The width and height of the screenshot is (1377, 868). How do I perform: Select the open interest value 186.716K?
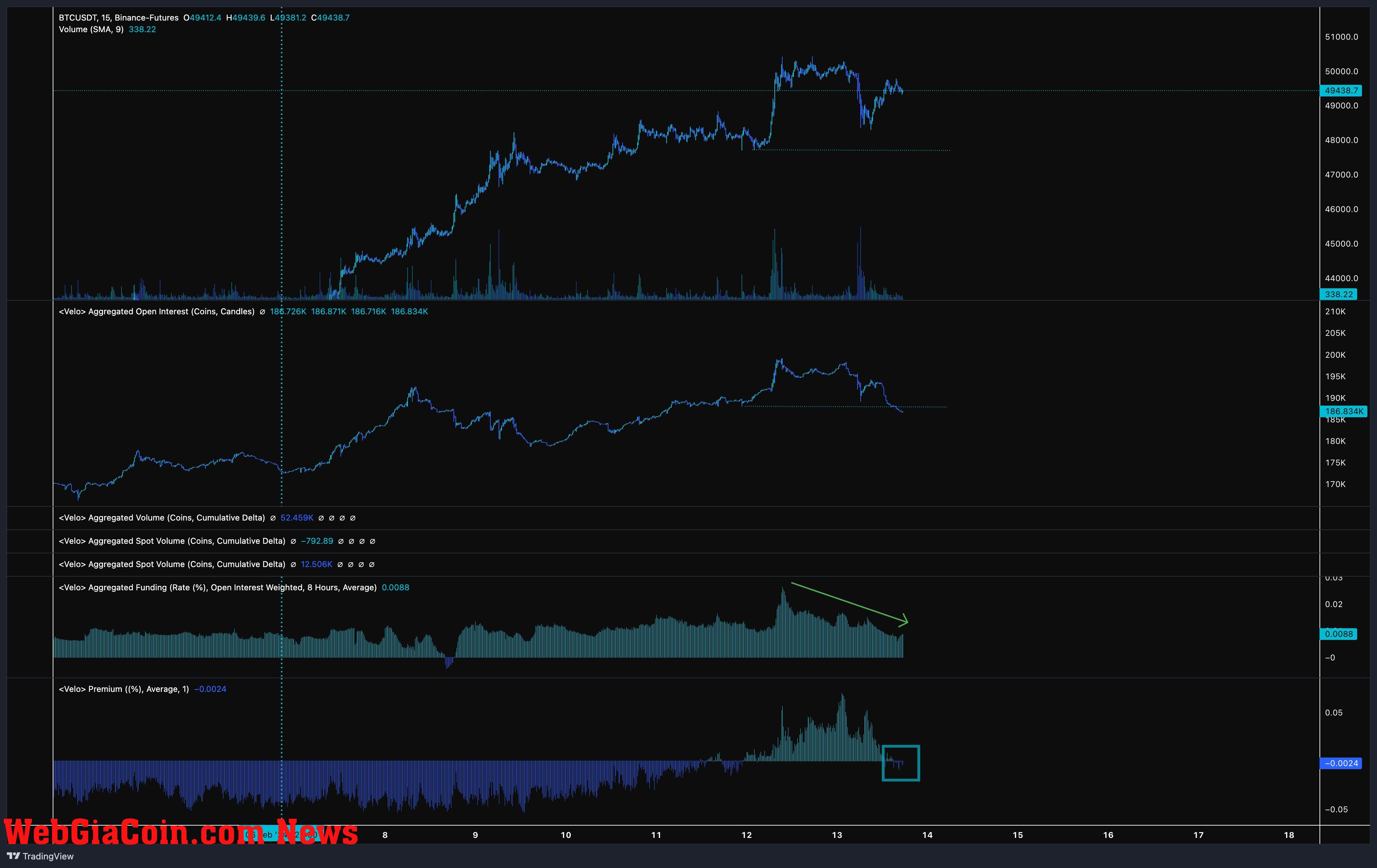point(369,312)
